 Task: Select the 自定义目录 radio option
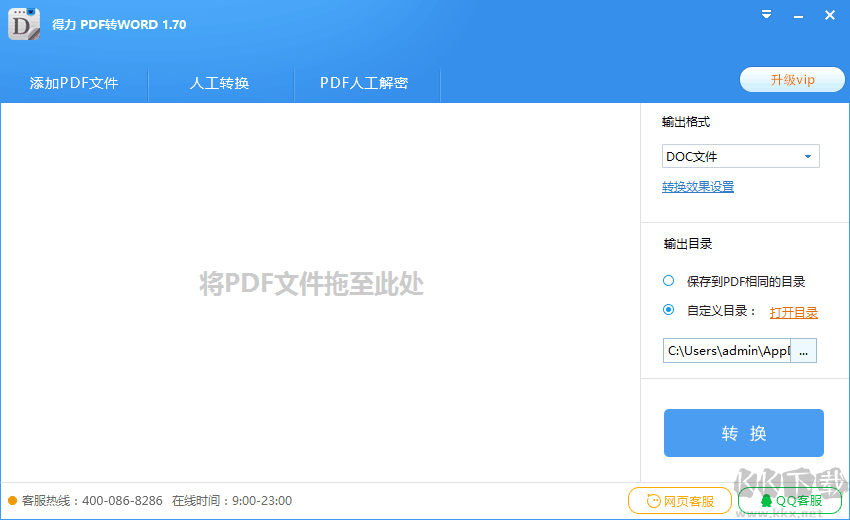point(668,310)
